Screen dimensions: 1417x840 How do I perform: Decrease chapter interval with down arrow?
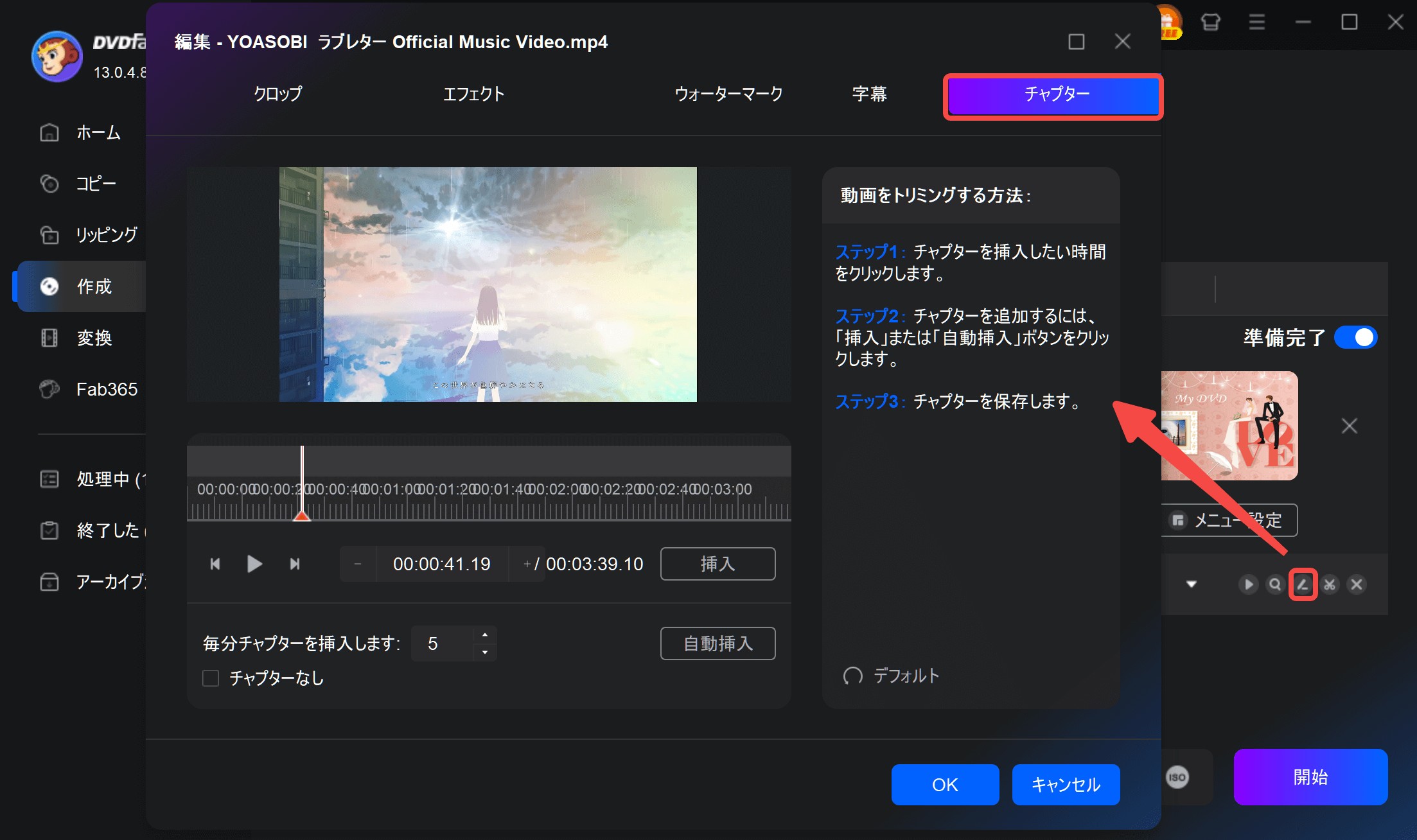point(485,652)
